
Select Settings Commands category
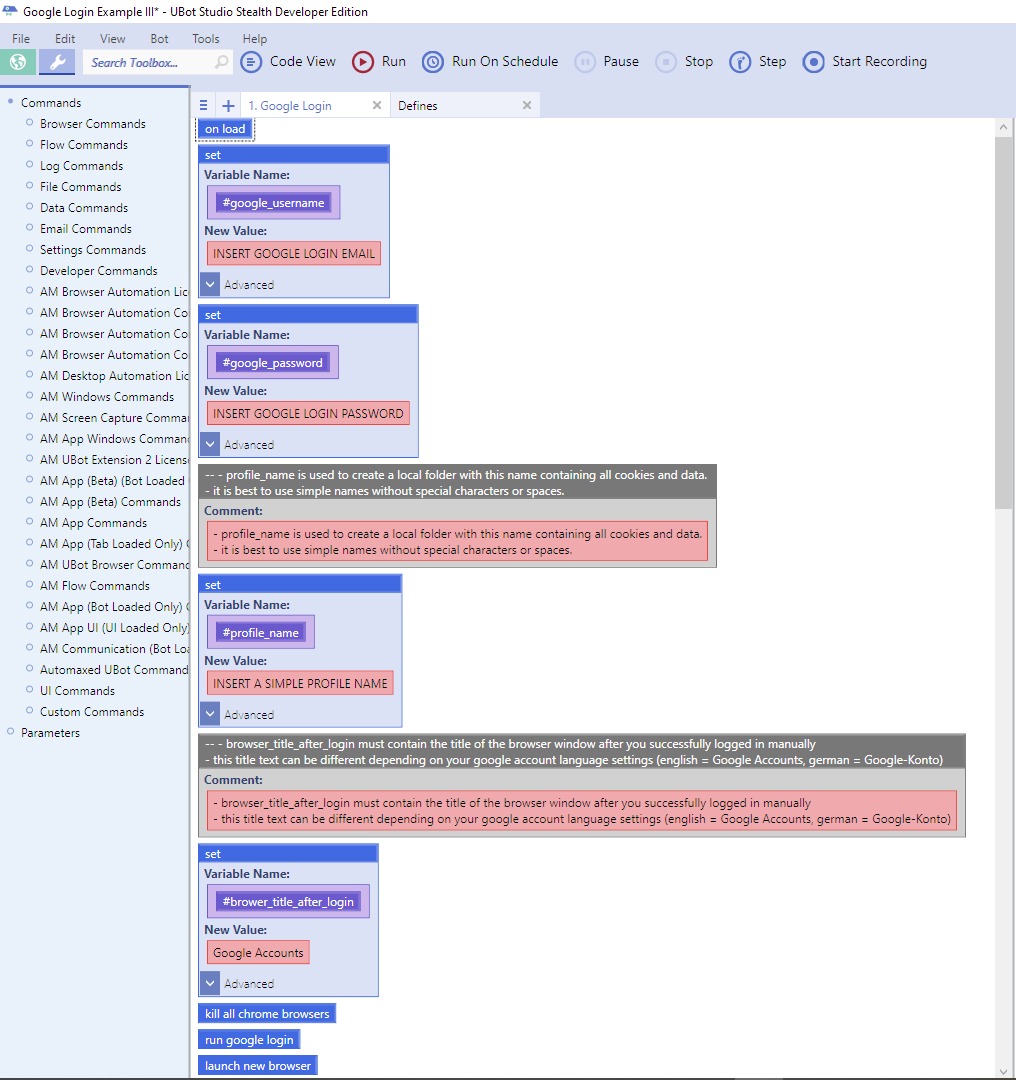[x=92, y=250]
